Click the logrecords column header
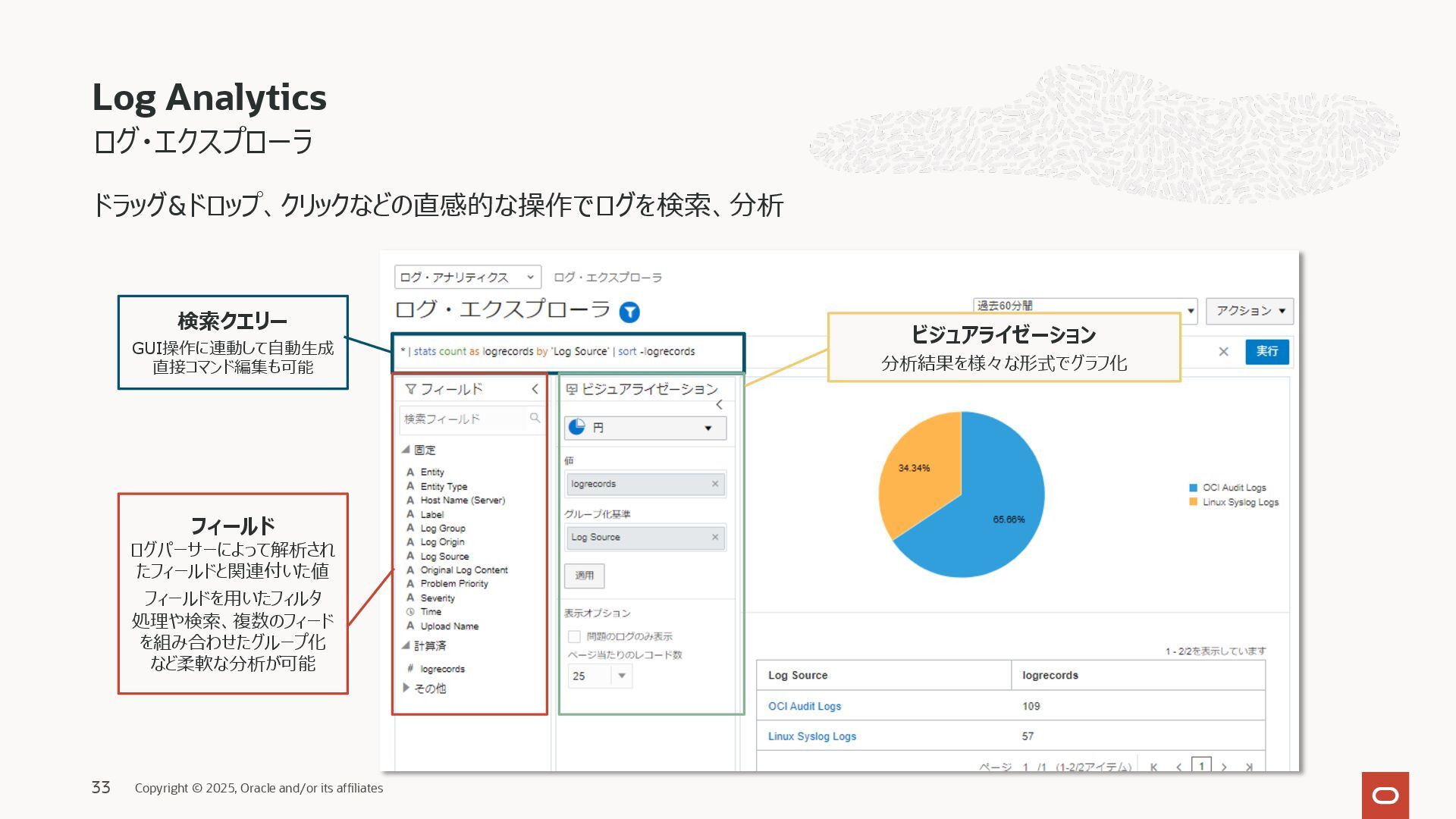Viewport: 1456px width, 819px height. pyautogui.click(x=1138, y=675)
